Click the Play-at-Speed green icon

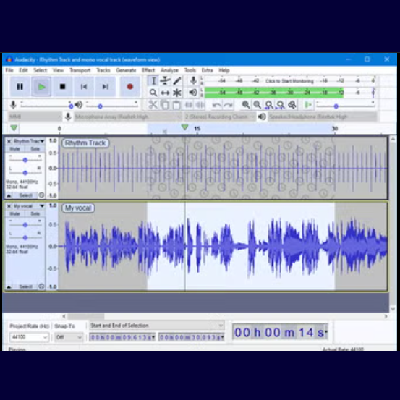[308, 105]
